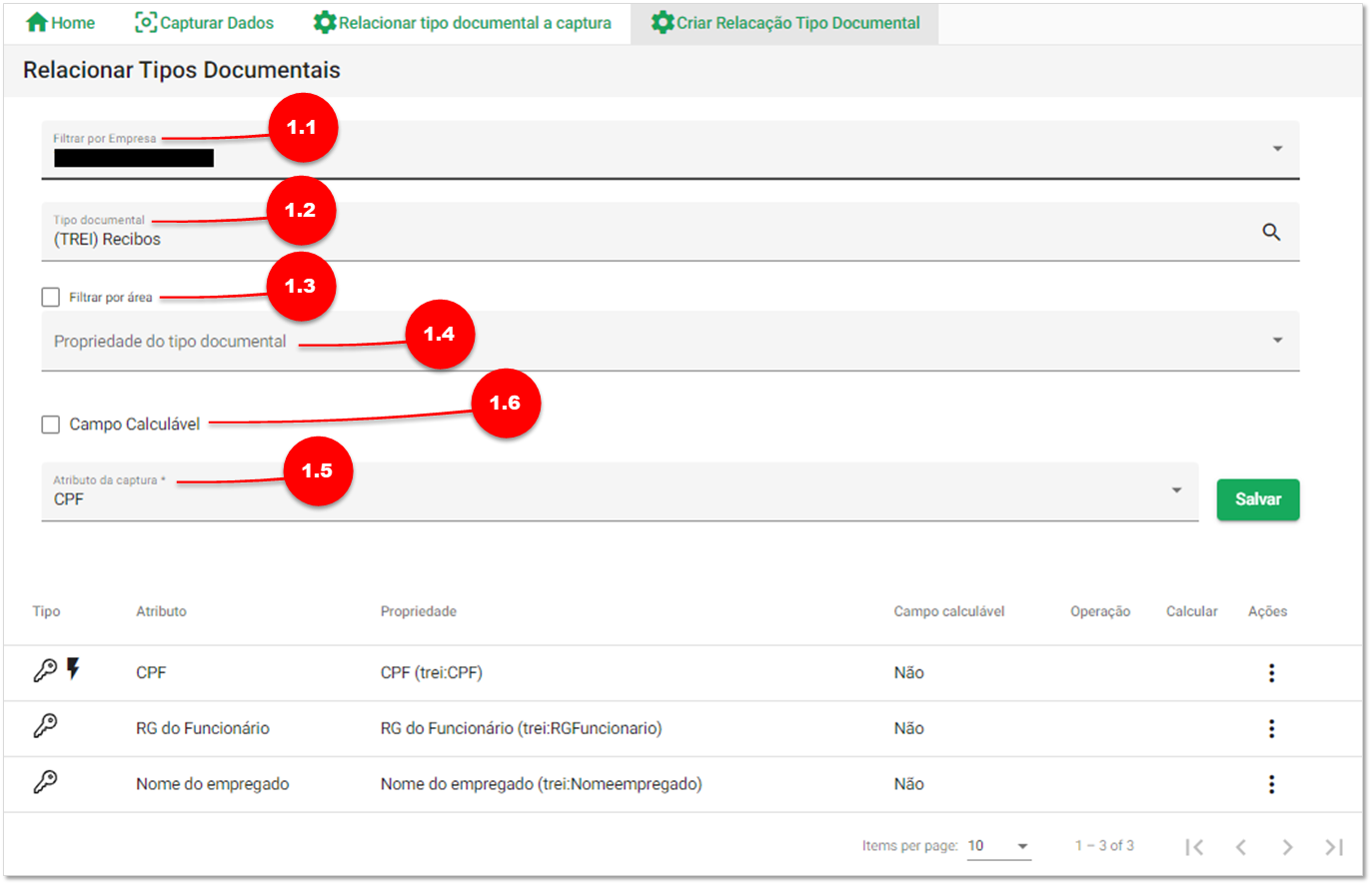Expand Propriedade do tipo documental dropdown

(670, 341)
